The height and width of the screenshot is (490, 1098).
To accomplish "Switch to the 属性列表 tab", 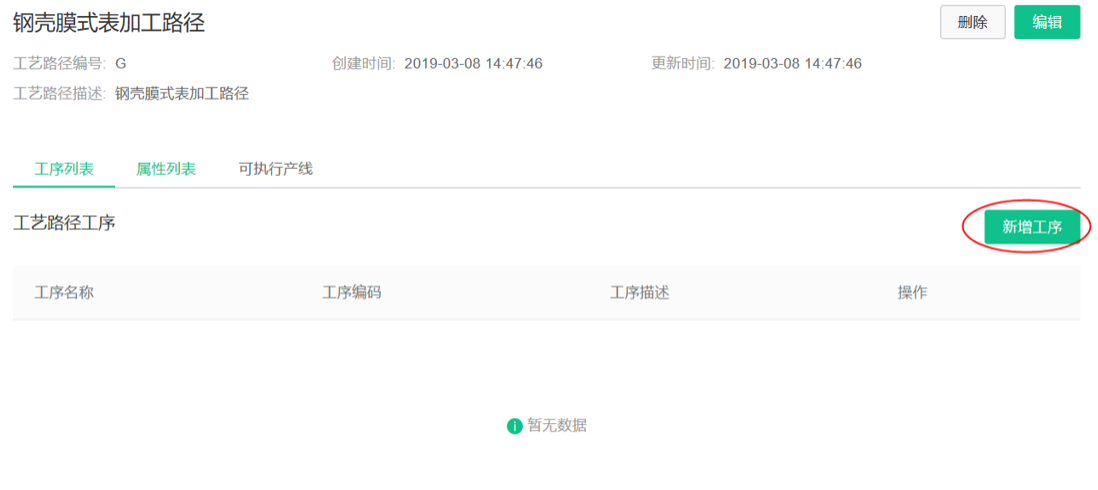I will click(166, 169).
